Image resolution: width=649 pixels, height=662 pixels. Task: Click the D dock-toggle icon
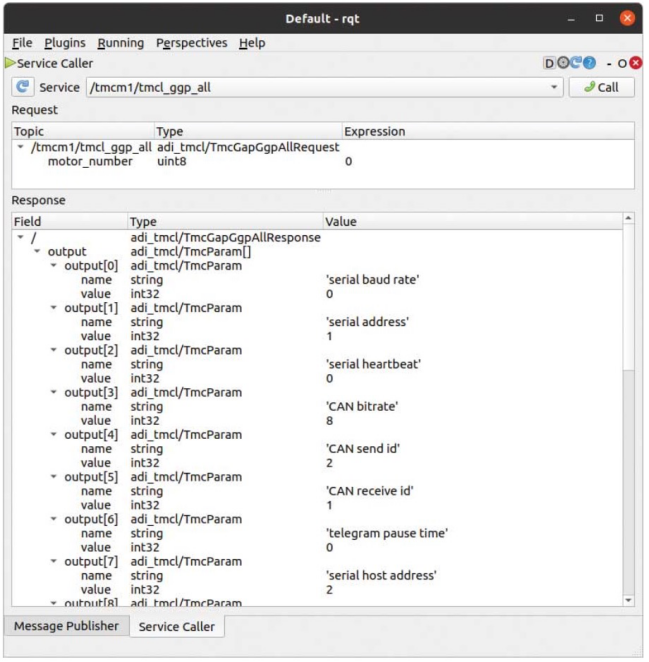point(549,63)
